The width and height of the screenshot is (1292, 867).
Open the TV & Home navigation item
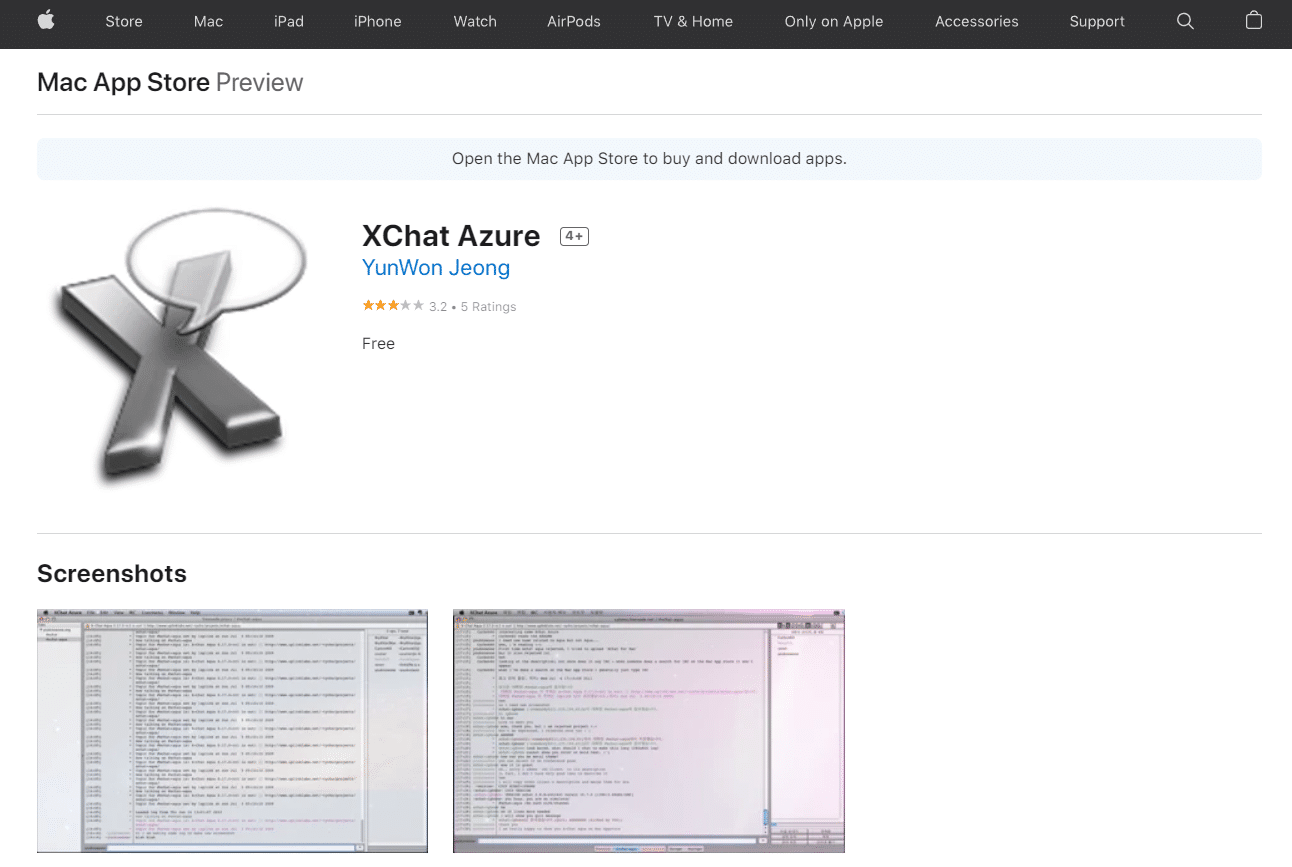click(693, 21)
